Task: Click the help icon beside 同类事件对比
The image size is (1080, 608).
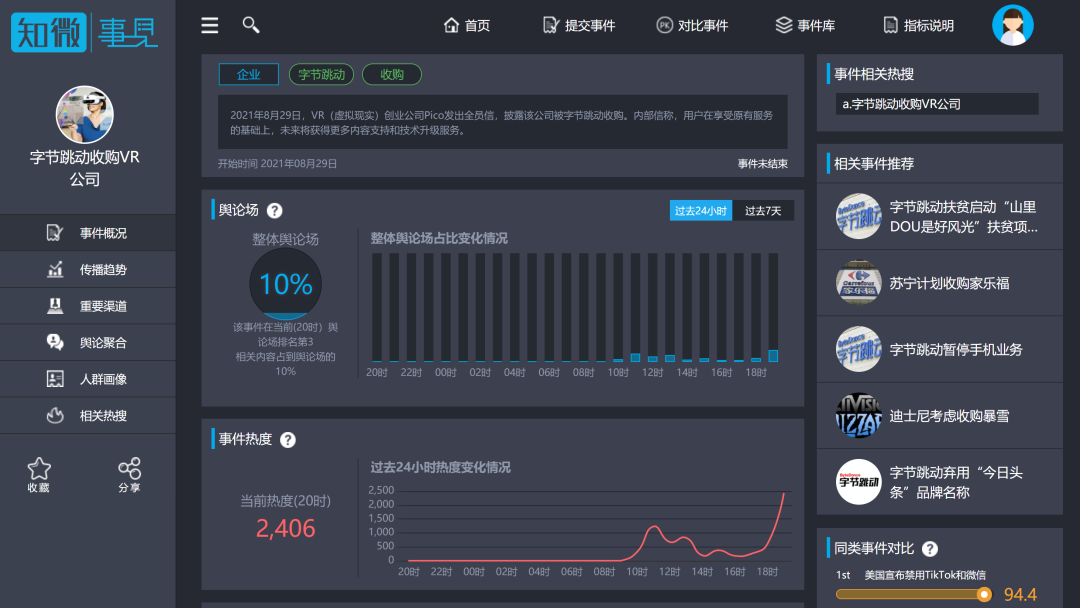Action: coord(930,549)
